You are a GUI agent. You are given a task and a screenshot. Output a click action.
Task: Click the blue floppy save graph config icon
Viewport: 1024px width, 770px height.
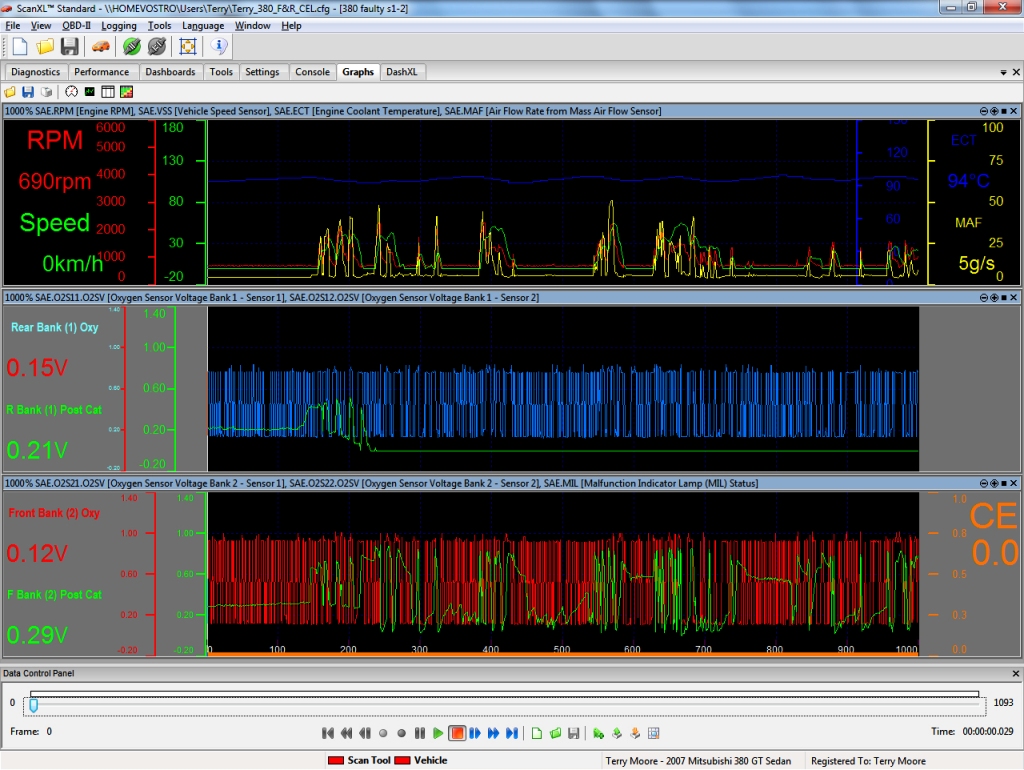28,91
